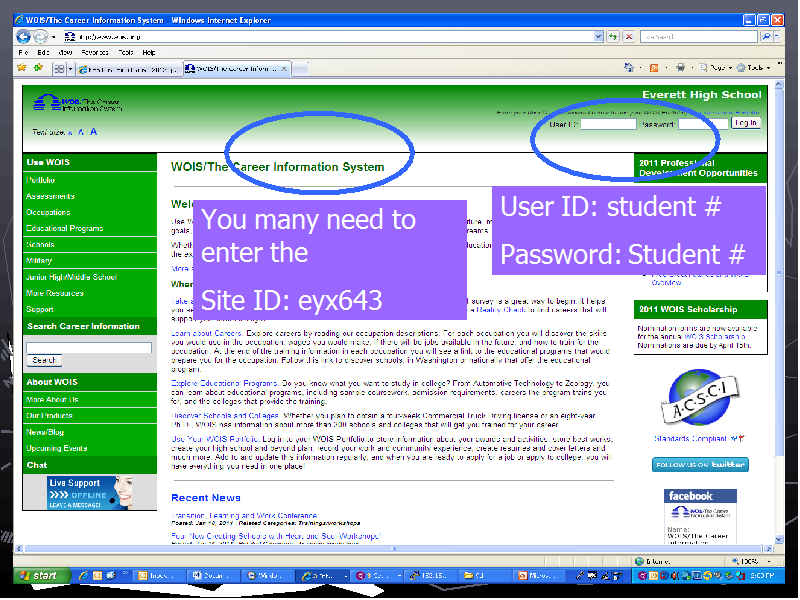Image resolution: width=800 pixels, height=600 pixels.
Task: Click the Standards Compliant link
Action: click(690, 439)
